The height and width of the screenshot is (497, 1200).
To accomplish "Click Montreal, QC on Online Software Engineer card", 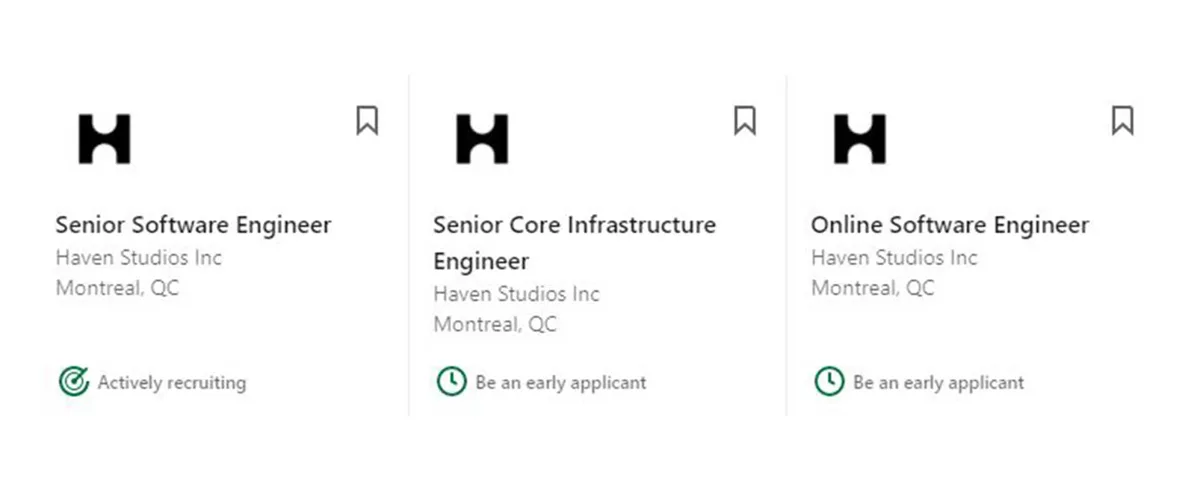I will pyautogui.click(x=873, y=288).
